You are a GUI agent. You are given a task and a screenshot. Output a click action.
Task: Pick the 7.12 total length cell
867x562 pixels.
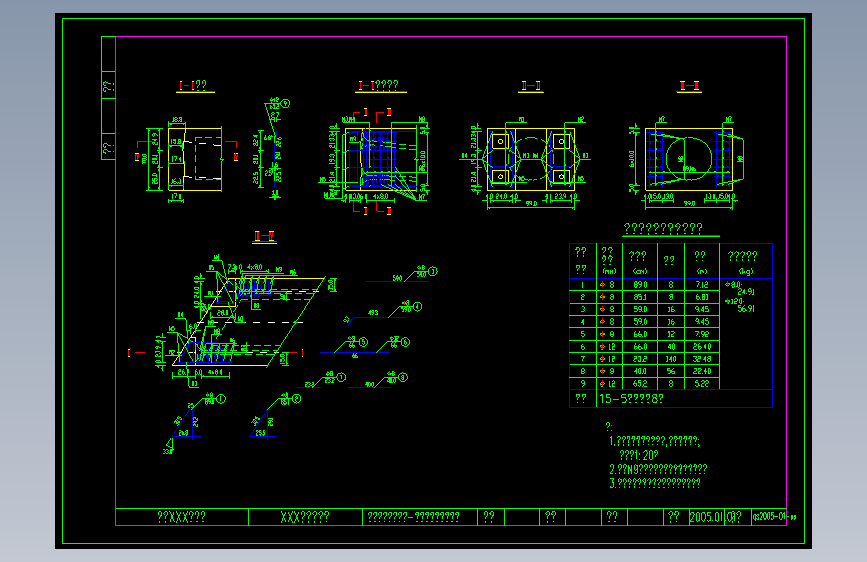[x=702, y=285]
